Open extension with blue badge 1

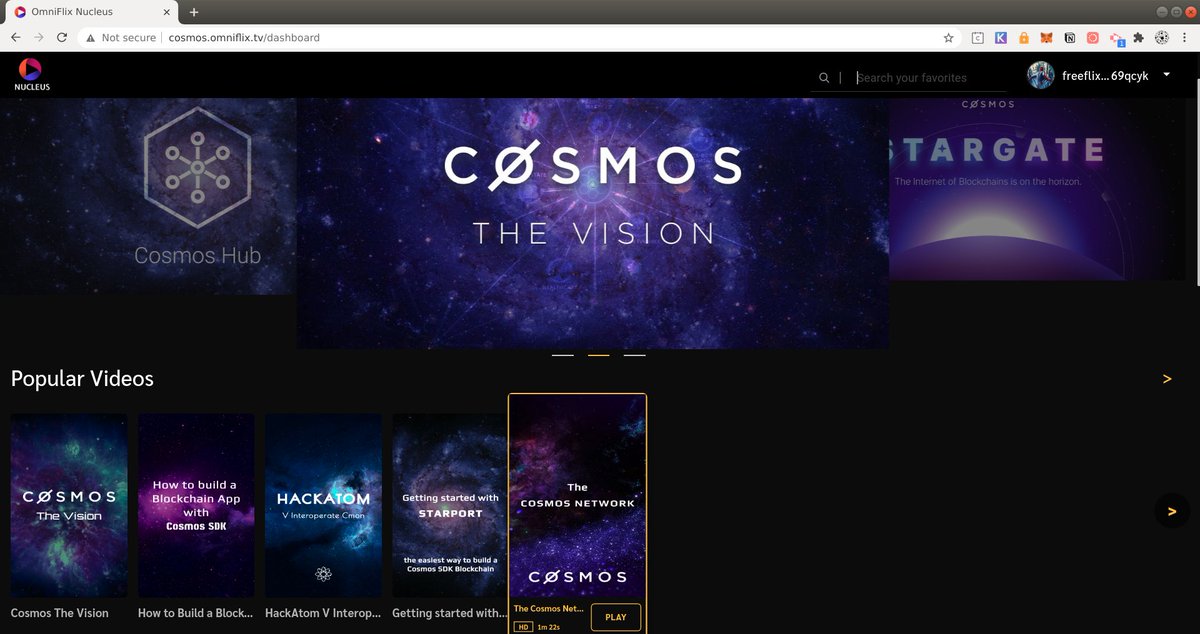(x=1116, y=38)
